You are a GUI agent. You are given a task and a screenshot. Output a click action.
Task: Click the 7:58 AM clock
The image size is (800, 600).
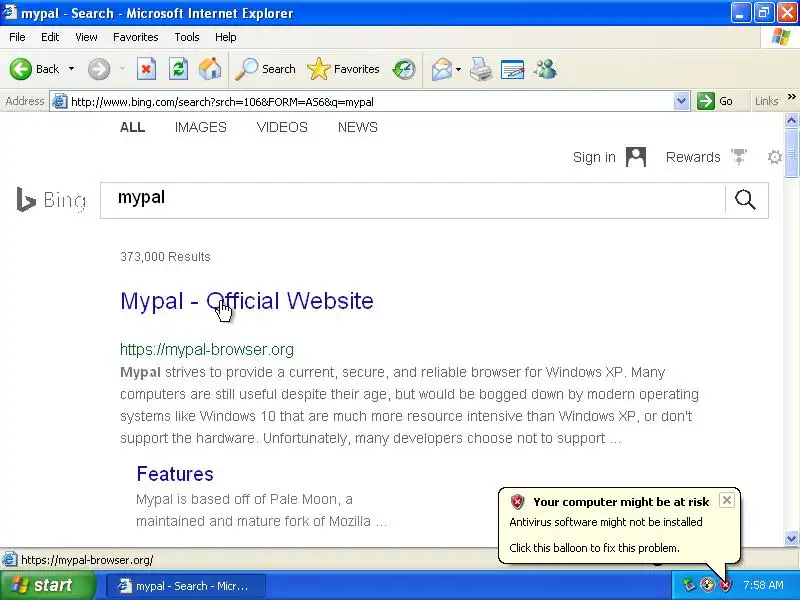(x=763, y=585)
